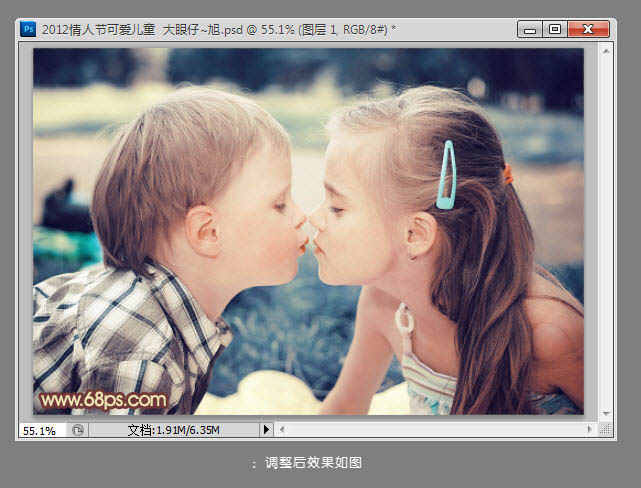Image resolution: width=641 pixels, height=488 pixels.
Task: Open the status bar arrow flyout menu
Action: point(266,430)
